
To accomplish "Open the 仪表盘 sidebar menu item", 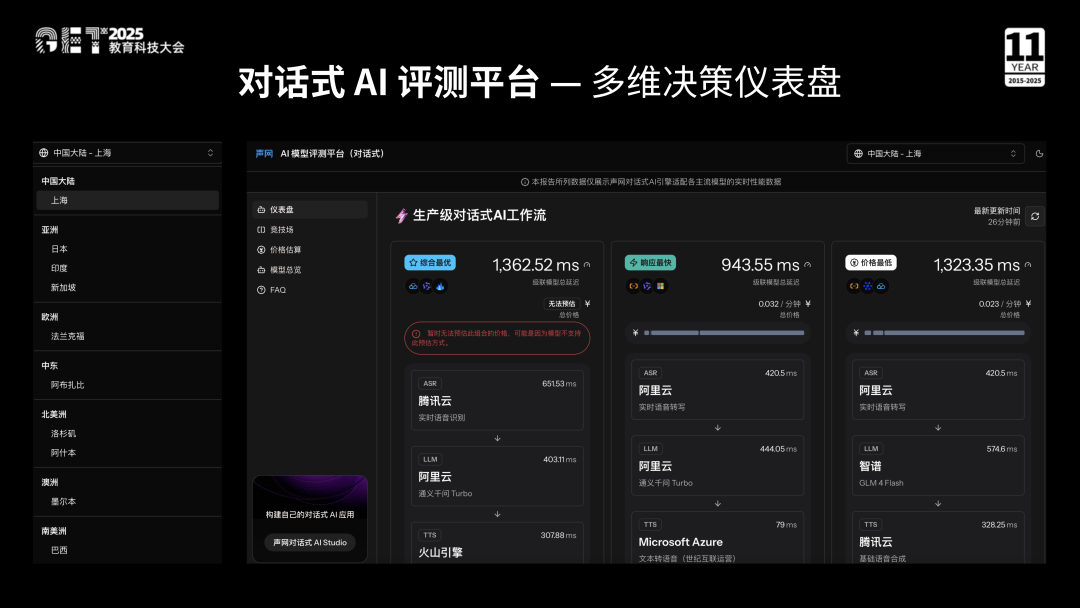I will tap(310, 209).
